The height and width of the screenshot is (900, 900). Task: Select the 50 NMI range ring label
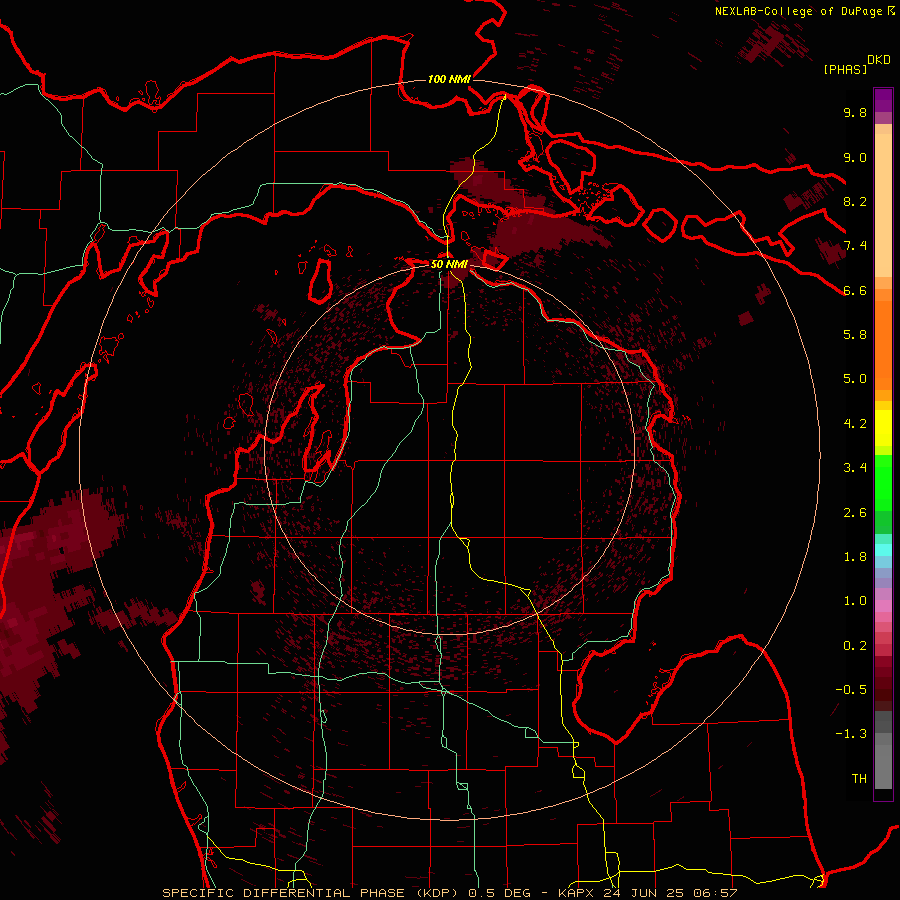(449, 264)
